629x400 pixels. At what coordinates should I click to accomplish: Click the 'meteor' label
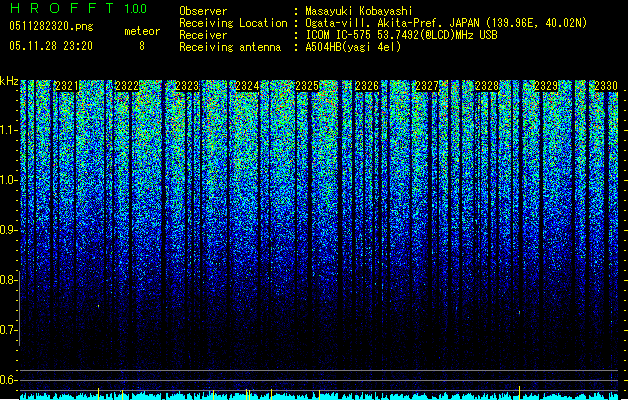(142, 31)
